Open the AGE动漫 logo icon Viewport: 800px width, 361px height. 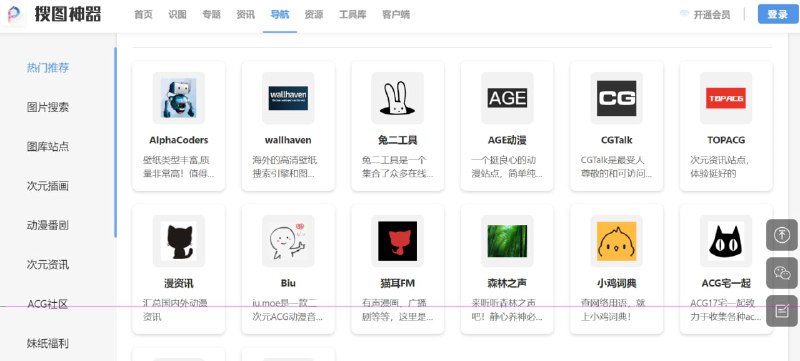(x=507, y=98)
